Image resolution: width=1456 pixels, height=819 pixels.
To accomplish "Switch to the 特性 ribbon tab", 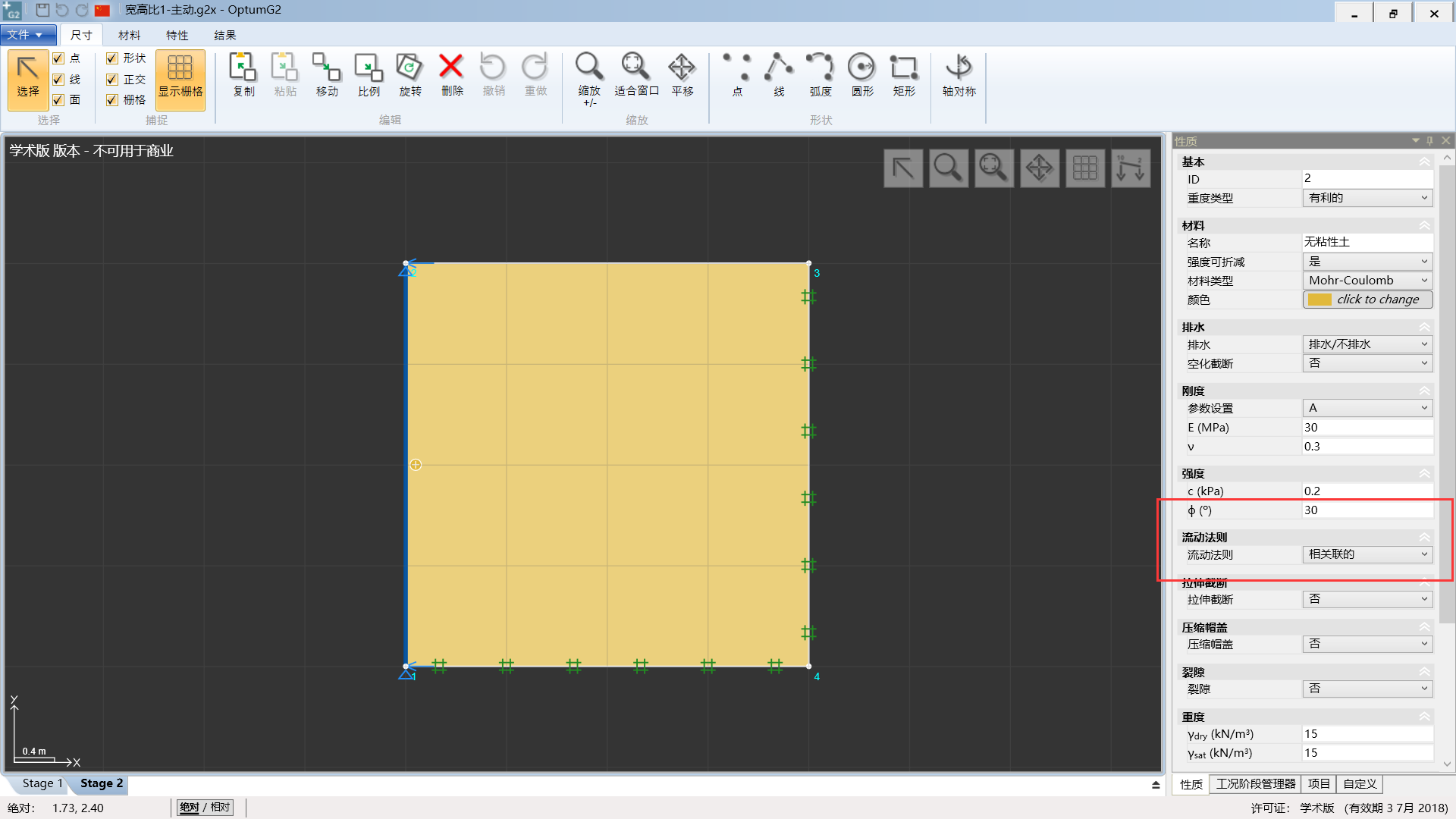I will pos(177,36).
